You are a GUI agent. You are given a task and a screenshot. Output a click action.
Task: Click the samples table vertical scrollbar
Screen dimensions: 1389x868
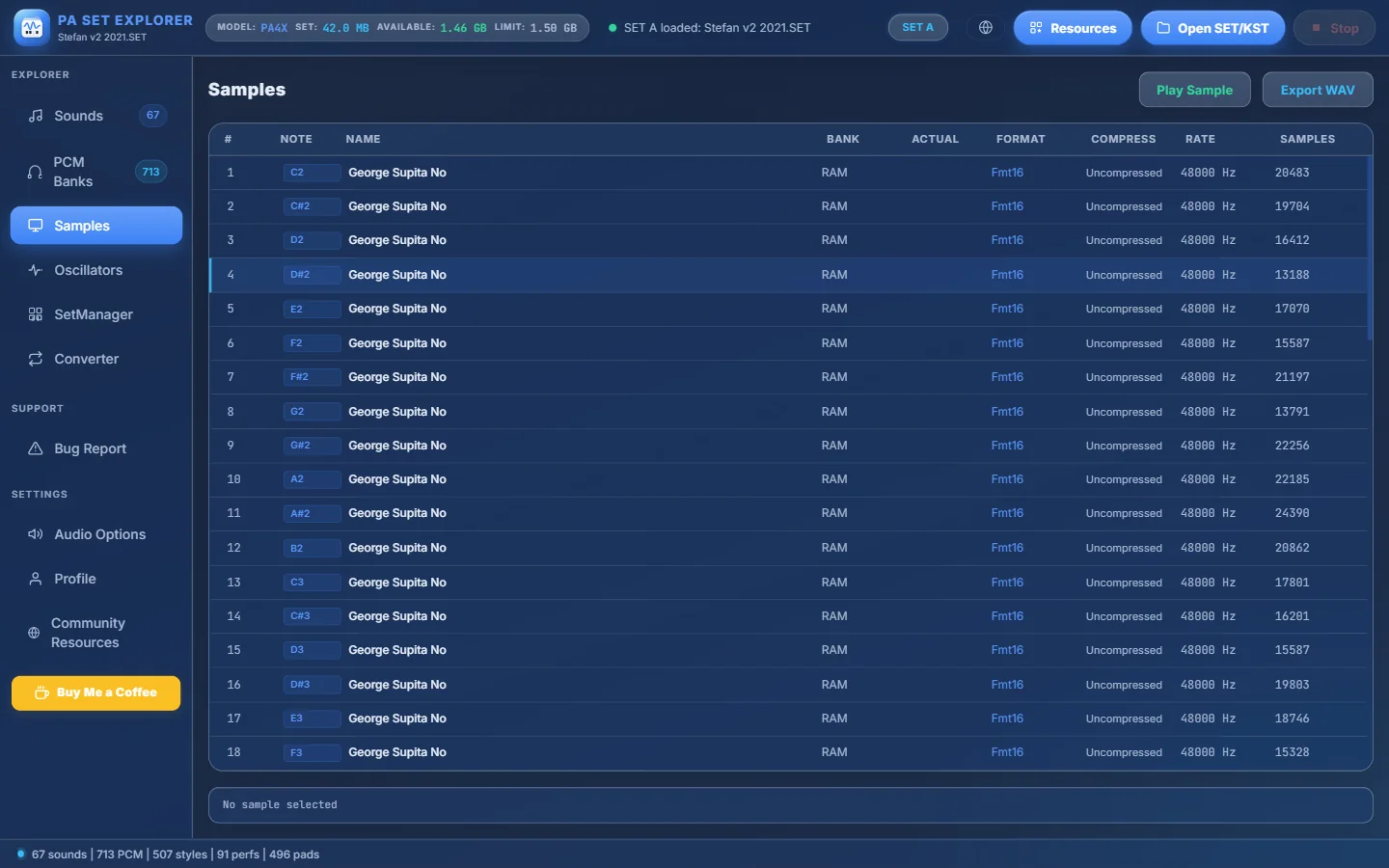coord(1370,248)
